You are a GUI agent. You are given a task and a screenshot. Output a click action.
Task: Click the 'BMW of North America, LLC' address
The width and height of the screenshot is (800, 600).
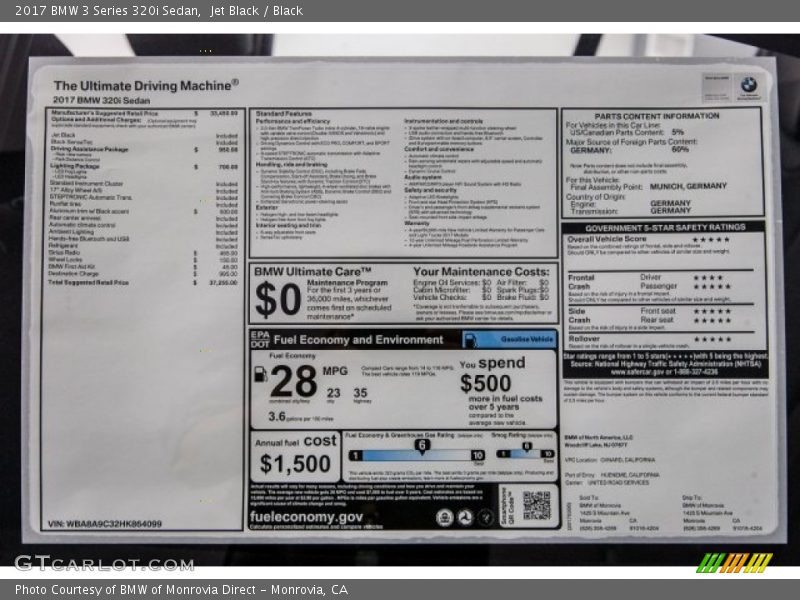pos(598,441)
